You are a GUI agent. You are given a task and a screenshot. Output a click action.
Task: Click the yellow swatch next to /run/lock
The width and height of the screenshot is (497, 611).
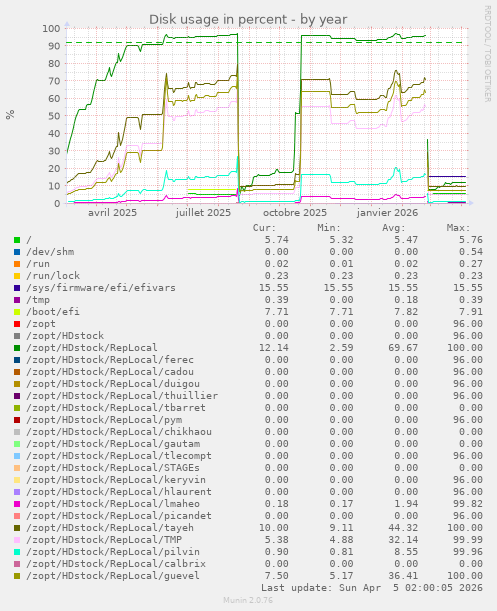(x=17, y=276)
